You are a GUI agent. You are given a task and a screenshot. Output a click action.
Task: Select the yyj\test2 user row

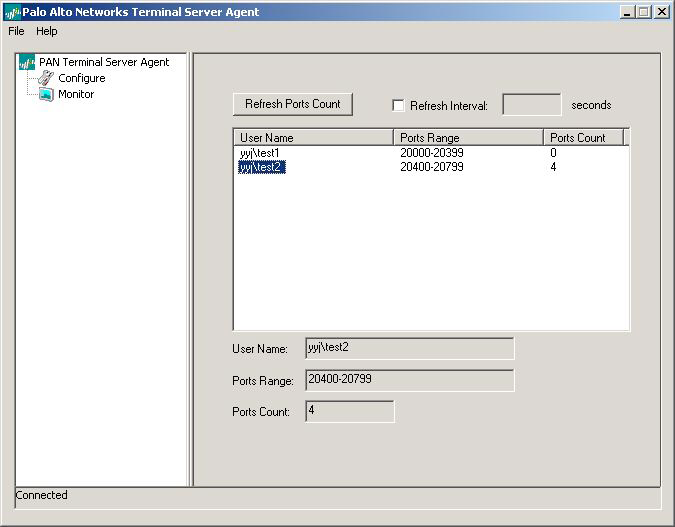(261, 167)
